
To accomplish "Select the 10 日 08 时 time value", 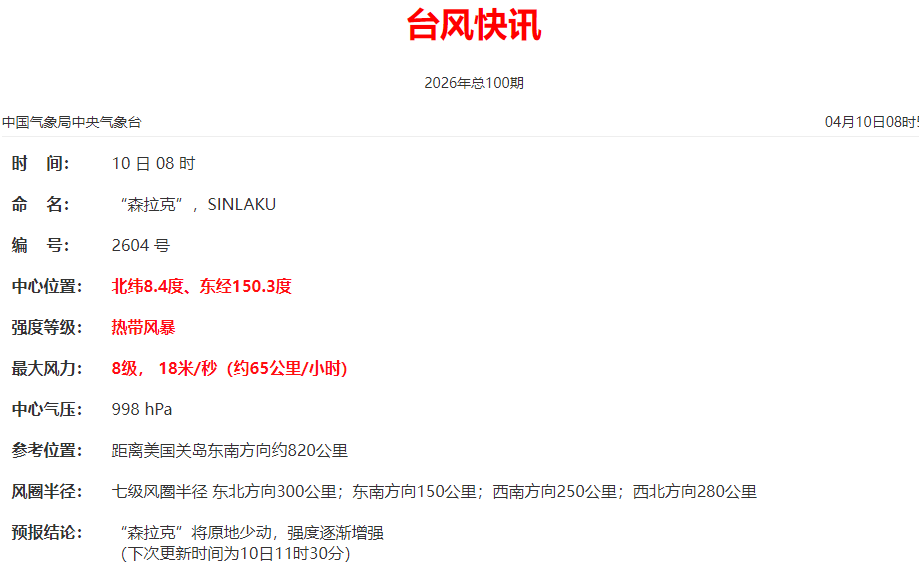I will pyautogui.click(x=153, y=163).
